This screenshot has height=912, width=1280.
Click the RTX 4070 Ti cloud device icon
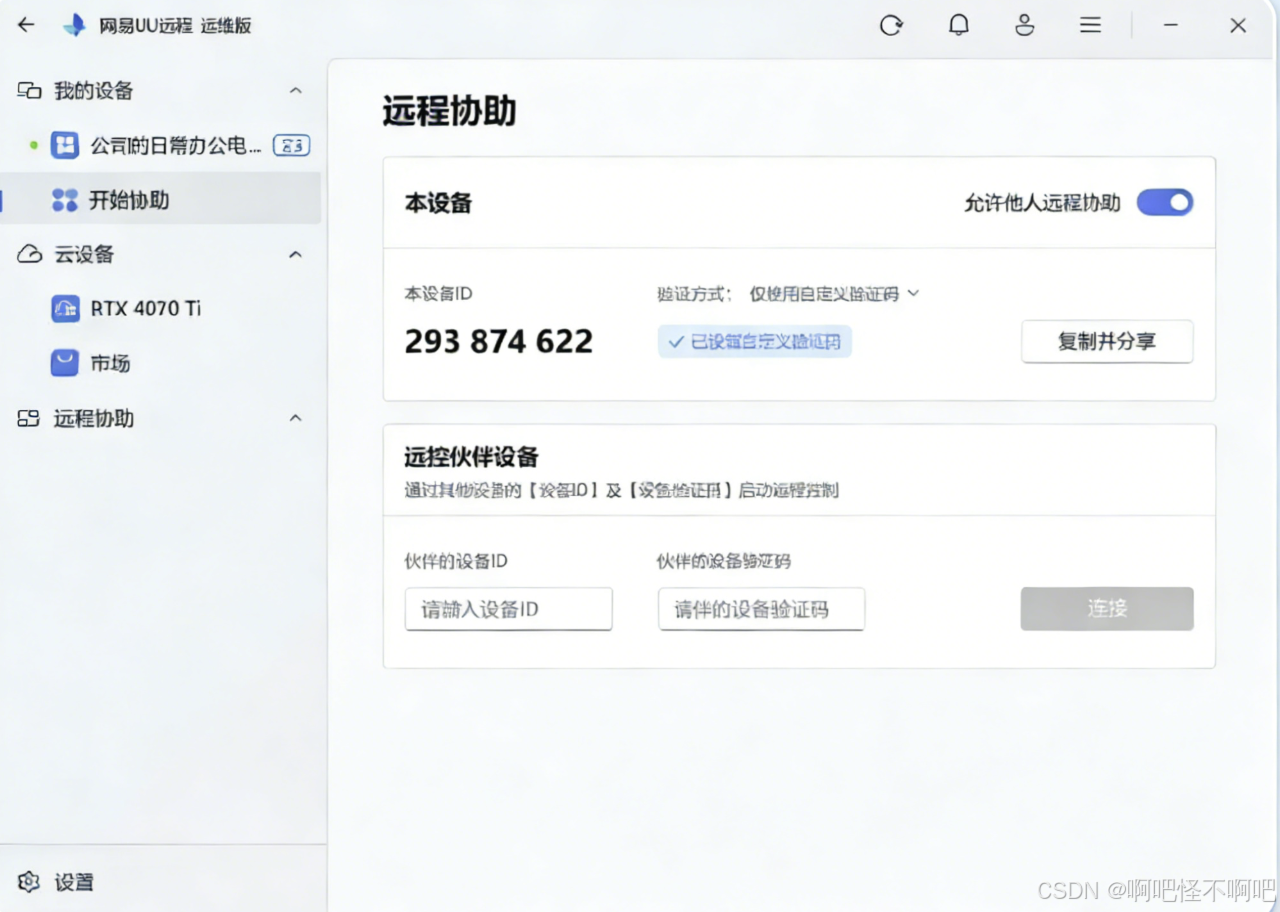tap(65, 308)
